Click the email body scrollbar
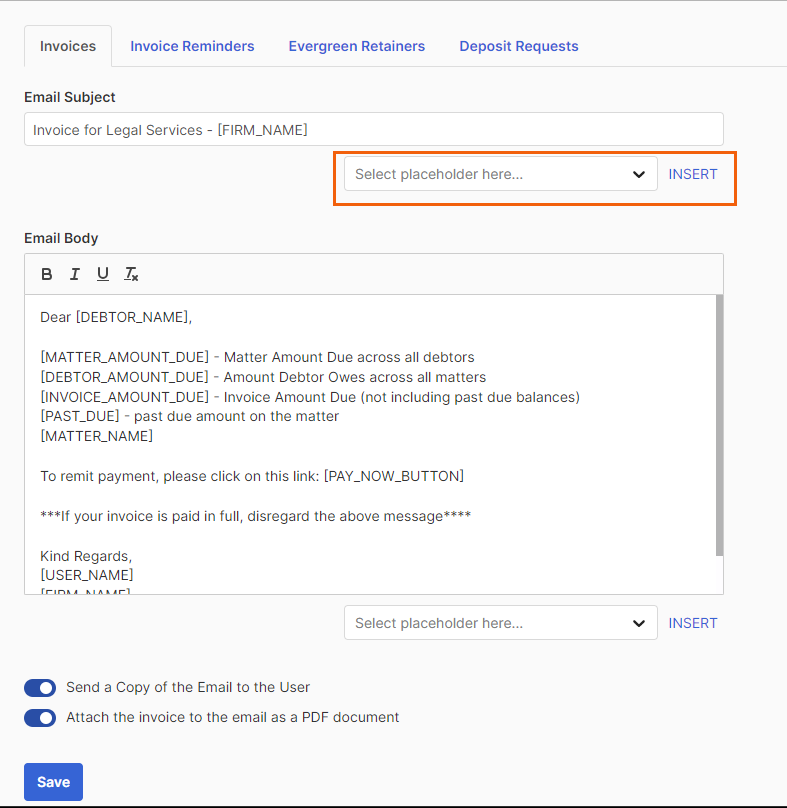The width and height of the screenshot is (787, 808). pyautogui.click(x=719, y=425)
